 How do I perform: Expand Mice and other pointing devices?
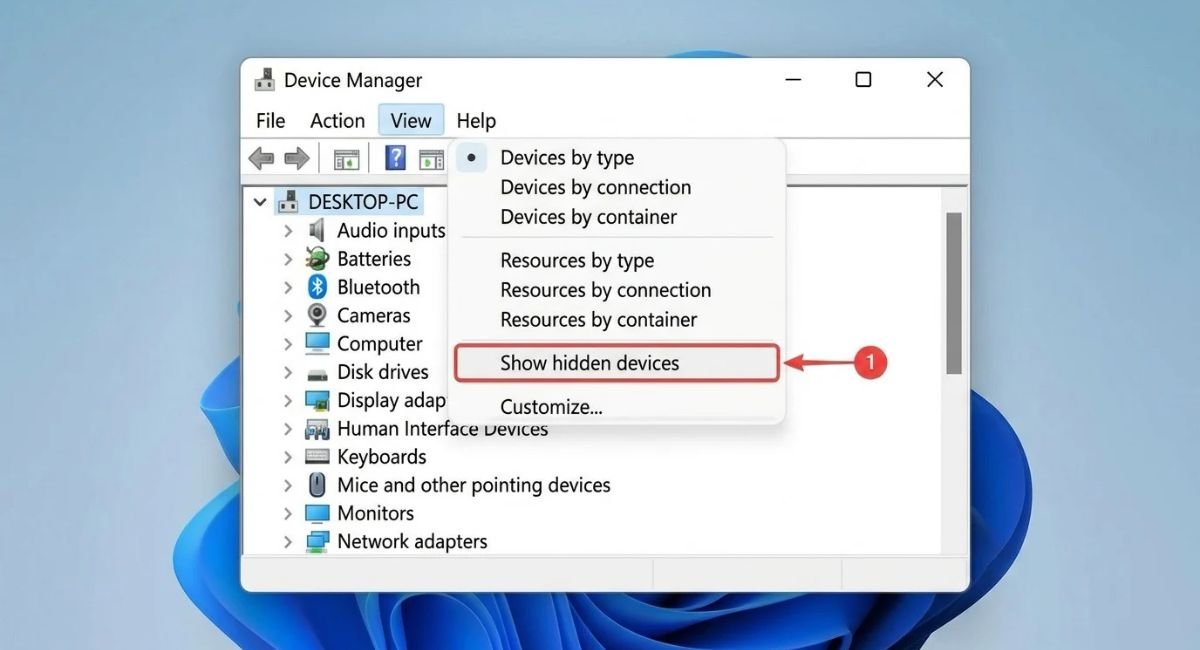coord(288,485)
